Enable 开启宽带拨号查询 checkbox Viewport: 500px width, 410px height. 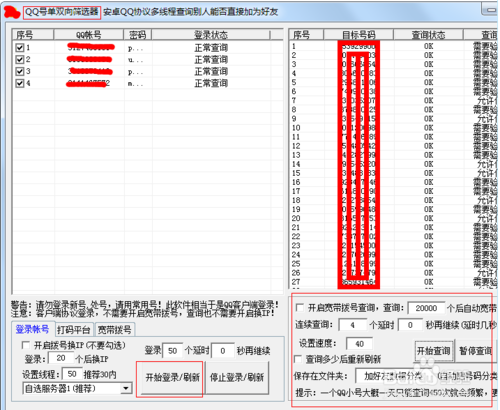pos(300,308)
